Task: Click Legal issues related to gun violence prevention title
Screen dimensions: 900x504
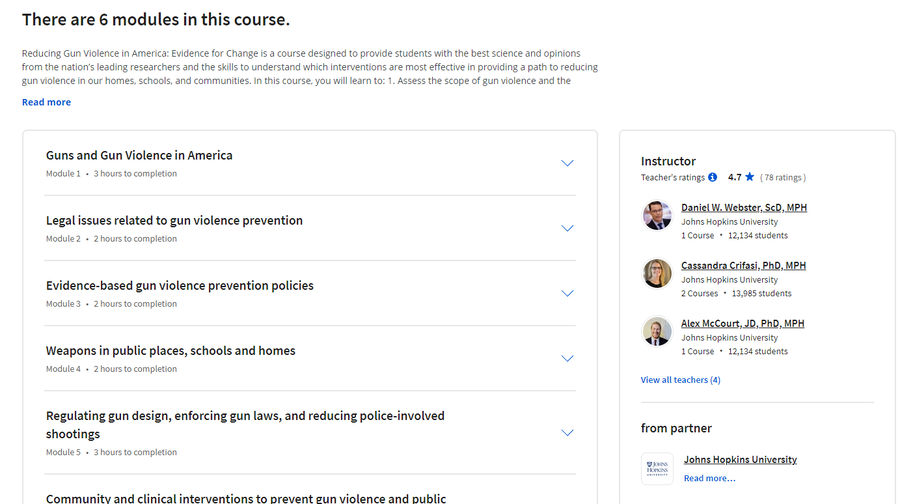Action: tap(174, 220)
